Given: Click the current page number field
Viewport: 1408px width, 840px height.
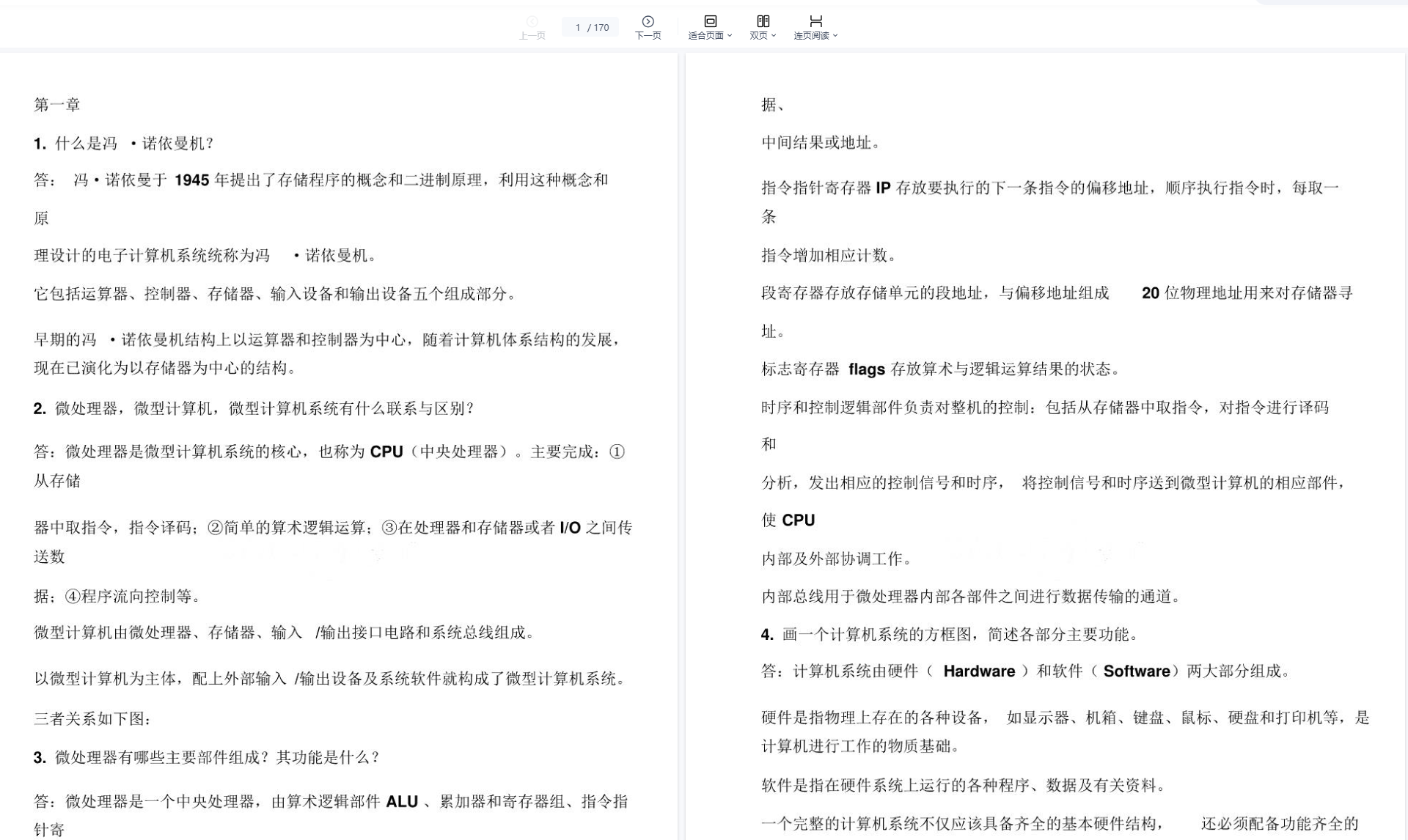Looking at the screenshot, I should pyautogui.click(x=578, y=28).
